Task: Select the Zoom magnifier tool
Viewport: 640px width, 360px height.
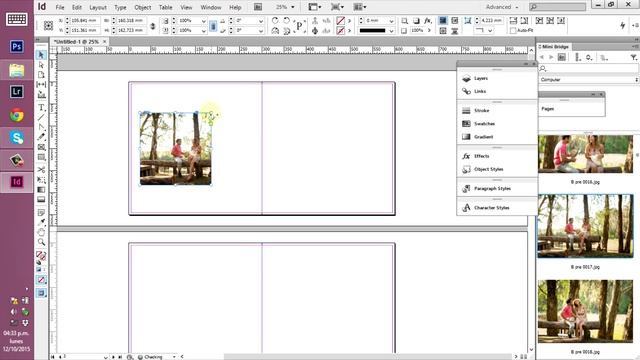Action: 41,242
